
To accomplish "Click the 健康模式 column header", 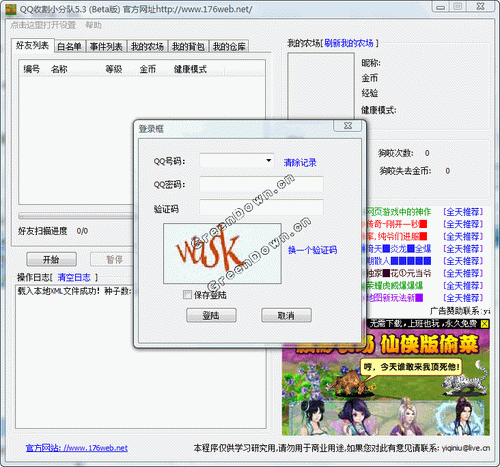I will coord(190,69).
